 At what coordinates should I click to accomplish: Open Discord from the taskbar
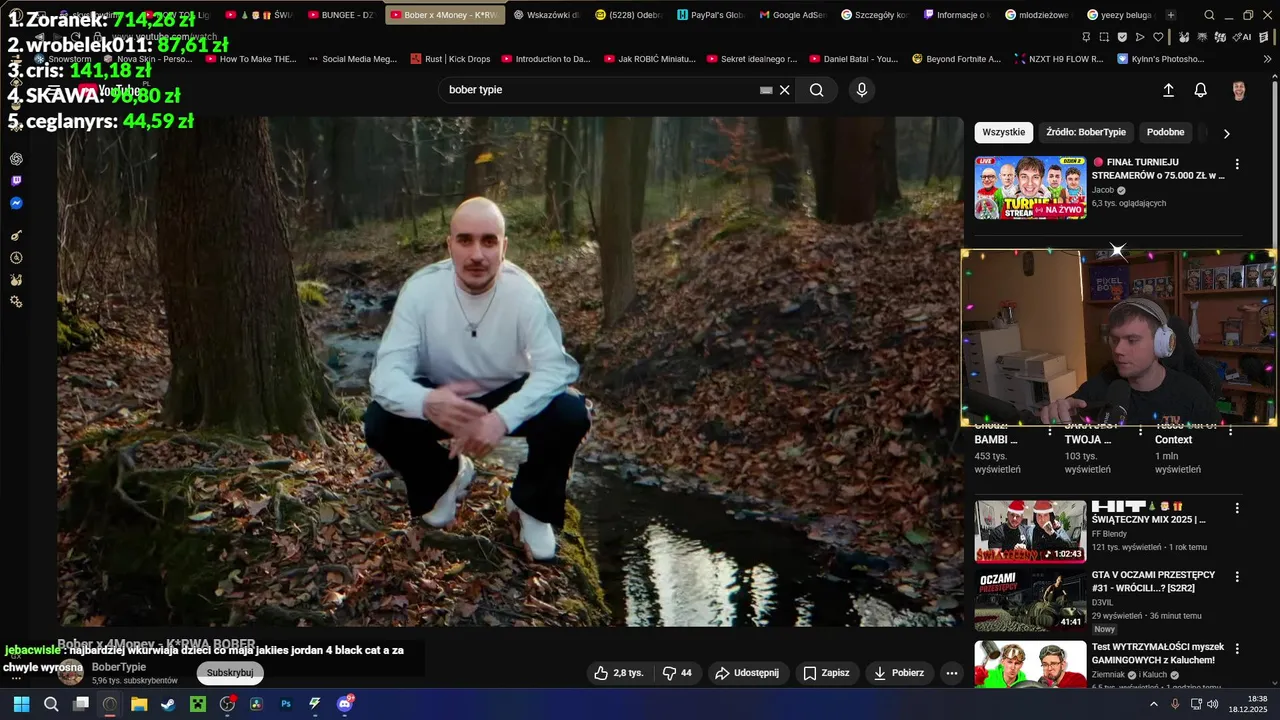345,704
